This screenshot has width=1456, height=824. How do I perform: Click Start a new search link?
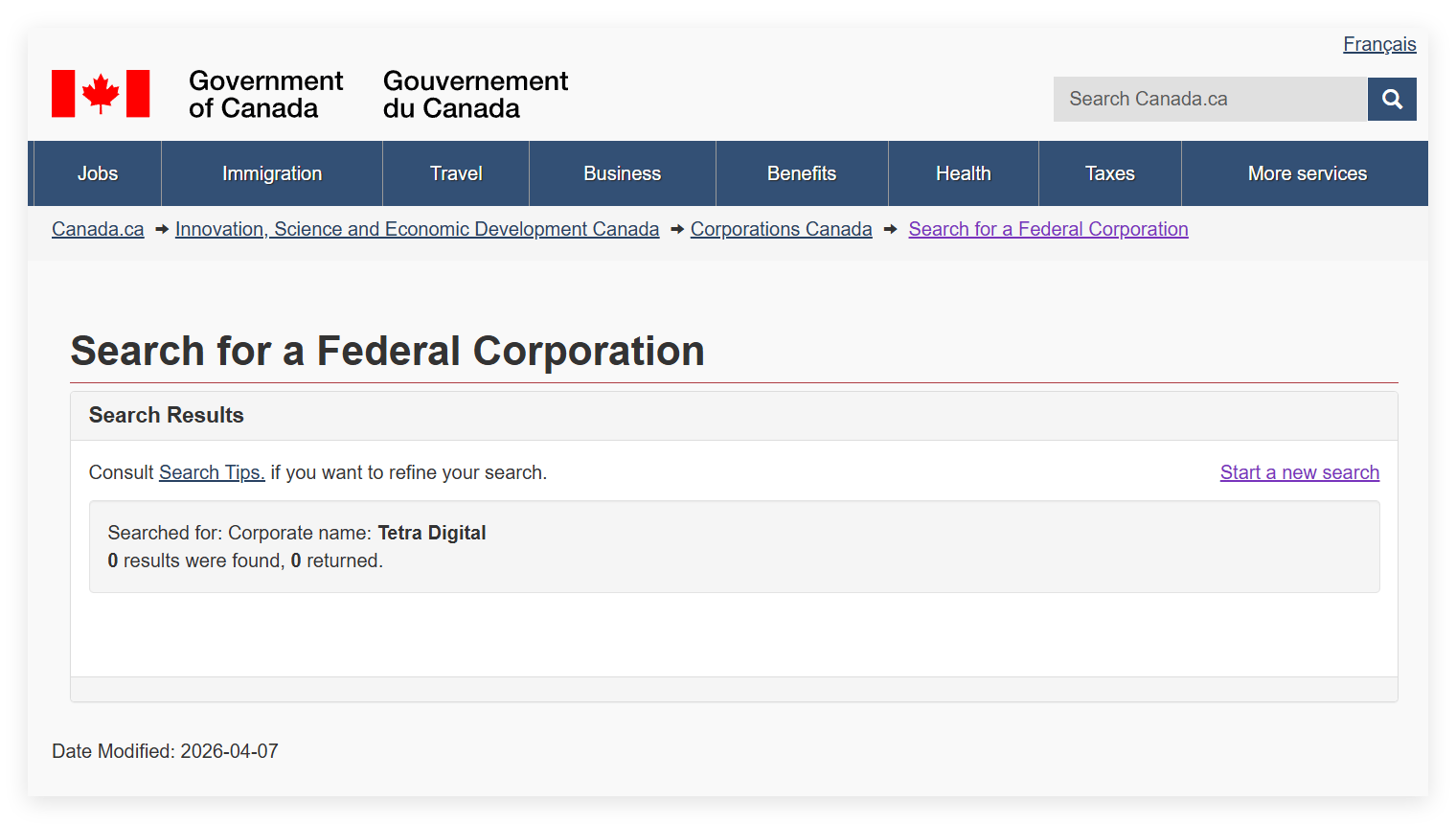[1300, 472]
